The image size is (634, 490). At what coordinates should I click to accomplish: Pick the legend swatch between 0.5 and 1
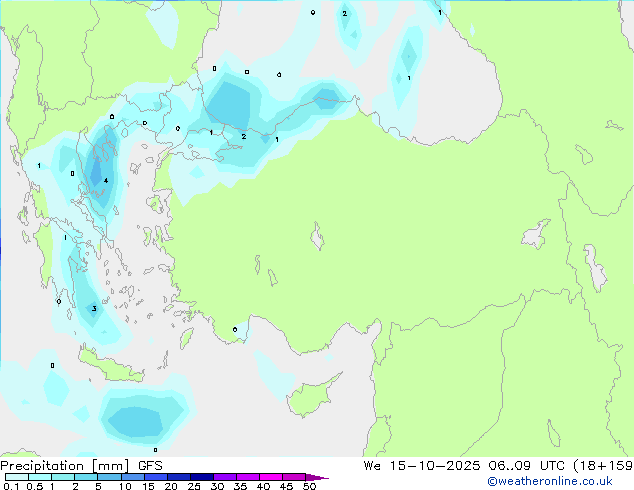point(40,477)
